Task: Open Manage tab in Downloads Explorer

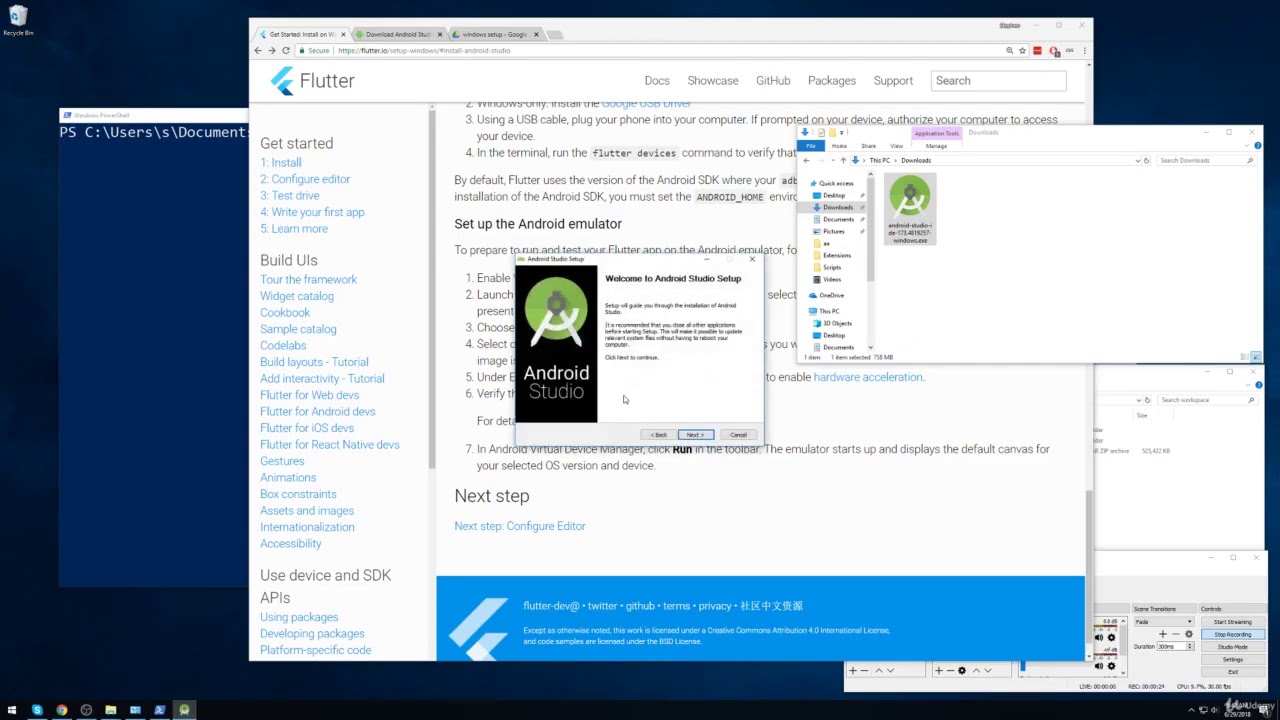Action: click(936, 146)
